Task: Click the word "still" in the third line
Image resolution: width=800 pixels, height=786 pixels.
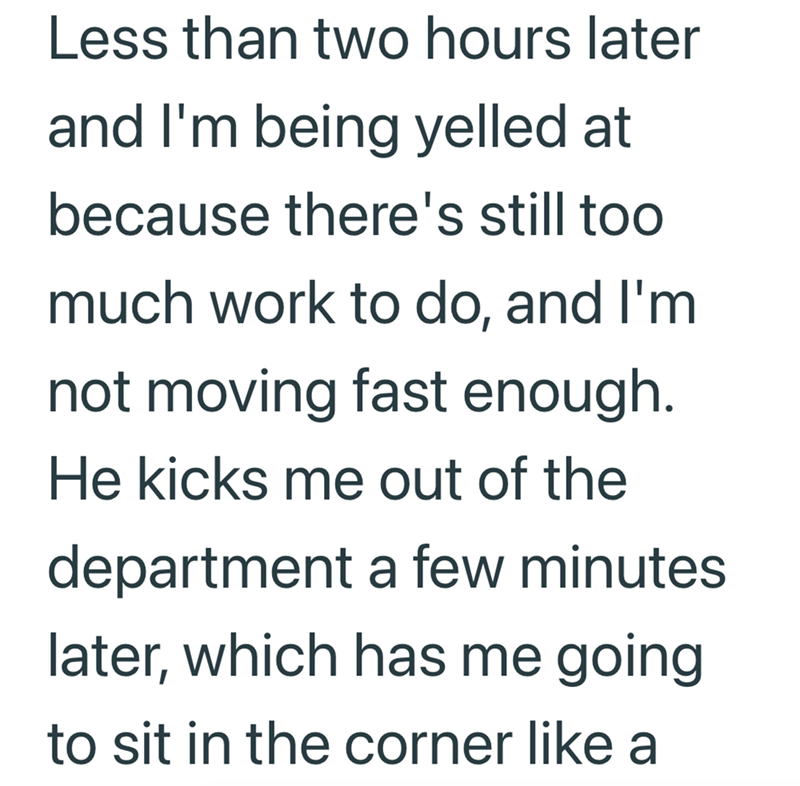Action: (521, 215)
